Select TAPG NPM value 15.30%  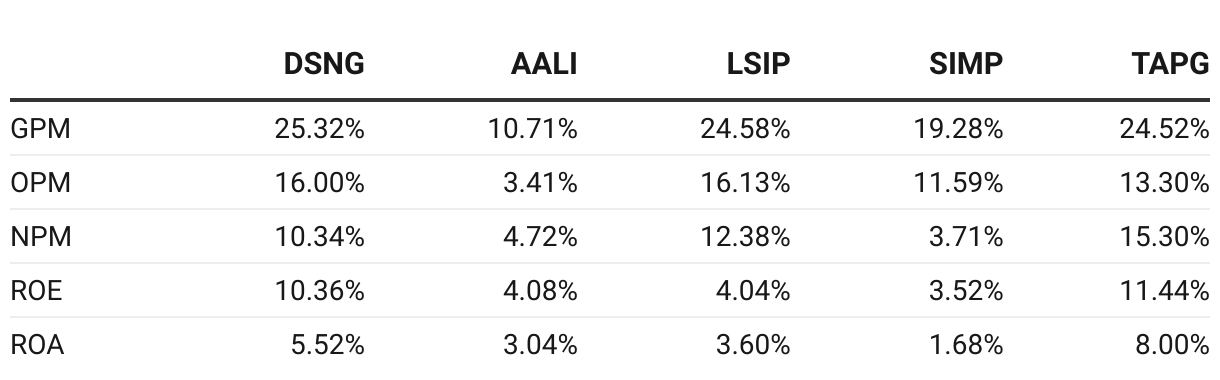(1165, 237)
